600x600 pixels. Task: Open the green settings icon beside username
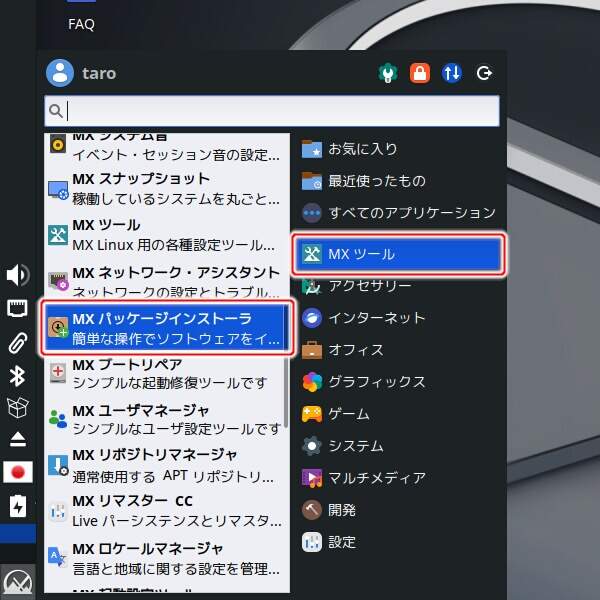pyautogui.click(x=388, y=73)
